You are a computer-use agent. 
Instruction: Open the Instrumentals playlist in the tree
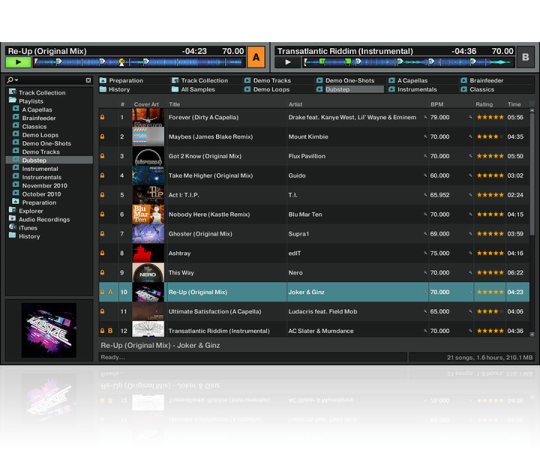41,177
